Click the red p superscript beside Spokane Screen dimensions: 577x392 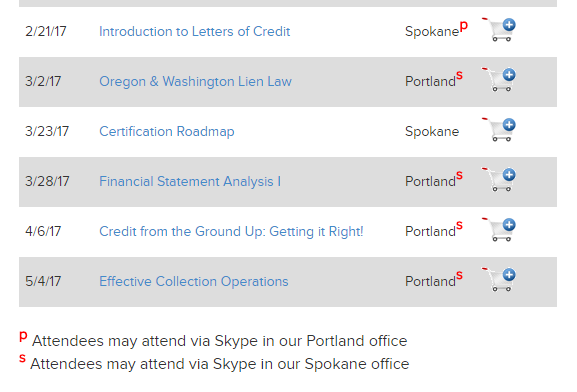point(464,26)
